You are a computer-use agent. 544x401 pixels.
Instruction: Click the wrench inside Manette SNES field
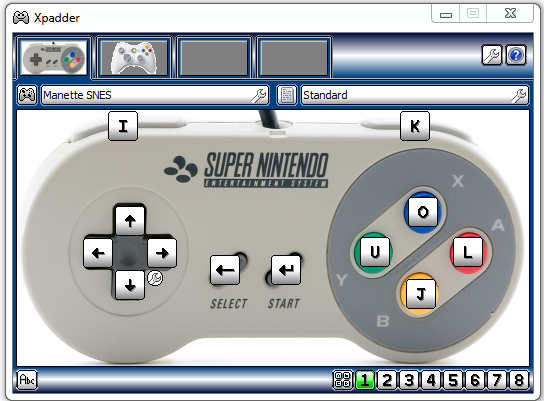pyautogui.click(x=258, y=95)
